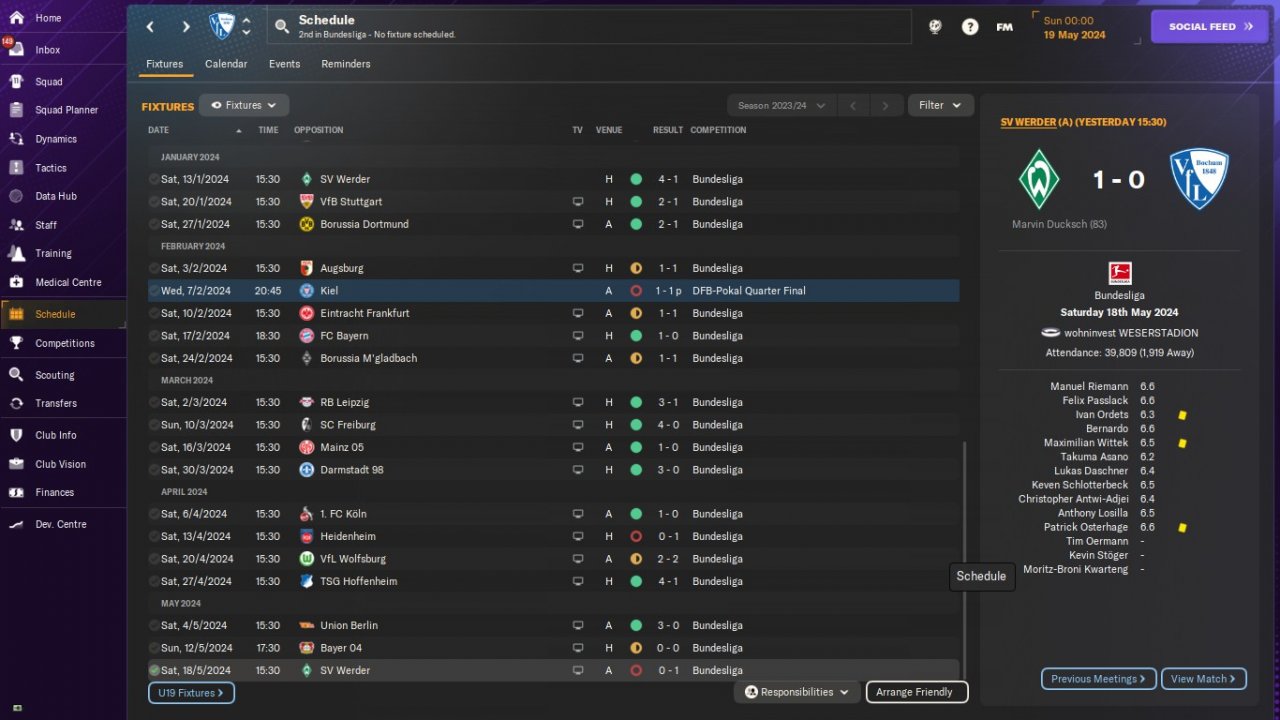Switch to the Fixtures tab

coord(165,64)
